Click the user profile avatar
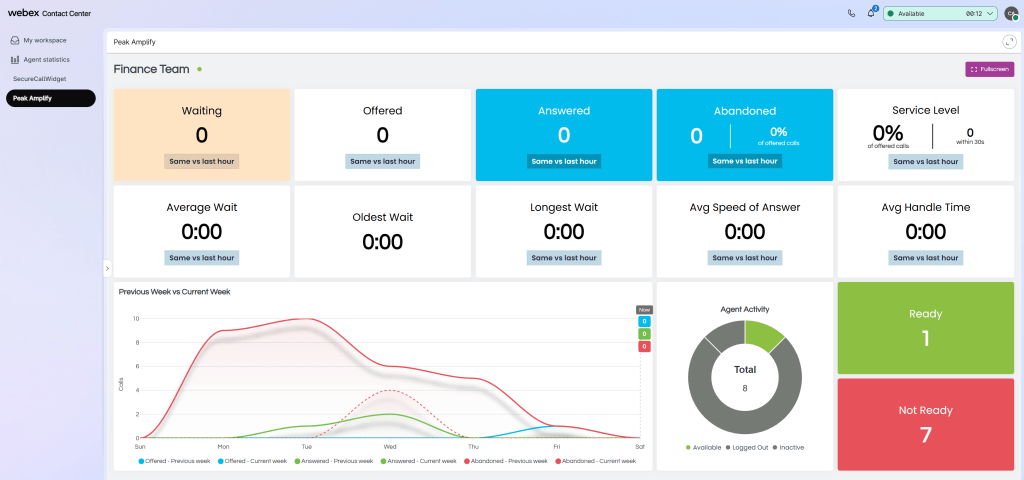 tap(1011, 14)
